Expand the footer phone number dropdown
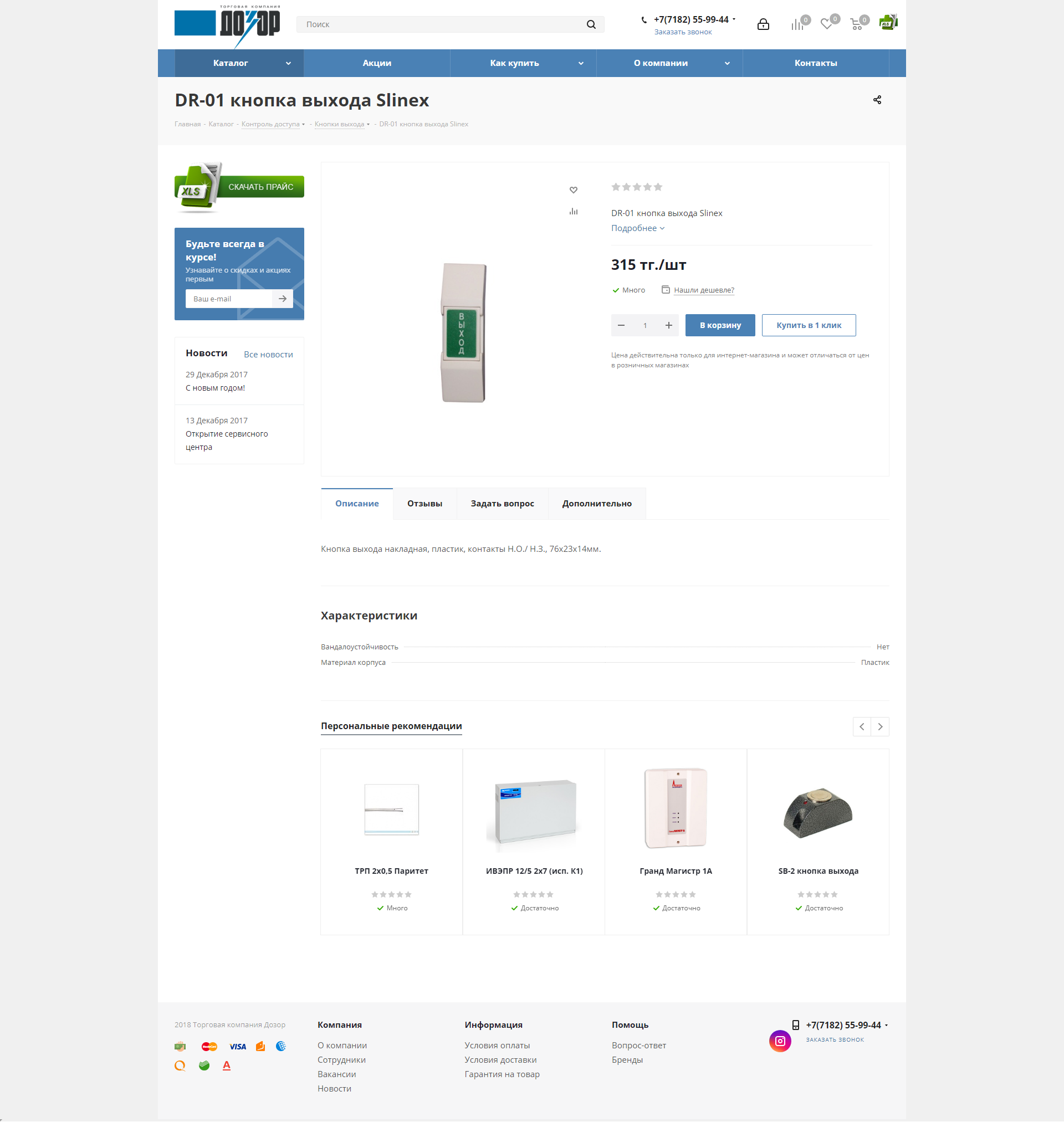 [x=887, y=1026]
